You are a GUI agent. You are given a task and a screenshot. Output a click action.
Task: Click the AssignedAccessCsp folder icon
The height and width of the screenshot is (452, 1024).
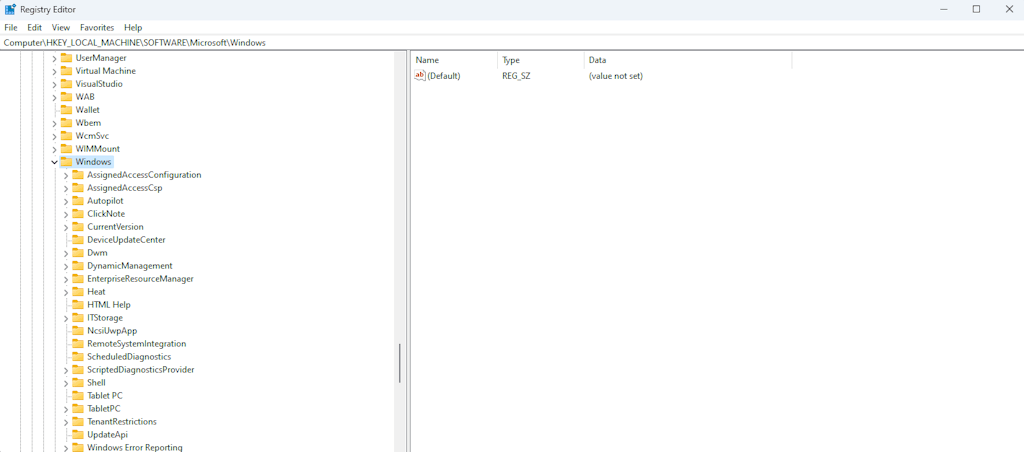pos(78,187)
